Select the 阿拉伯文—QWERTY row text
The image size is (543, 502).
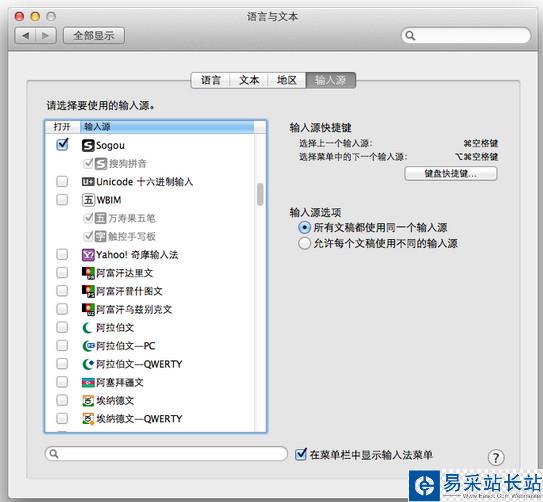[139, 364]
